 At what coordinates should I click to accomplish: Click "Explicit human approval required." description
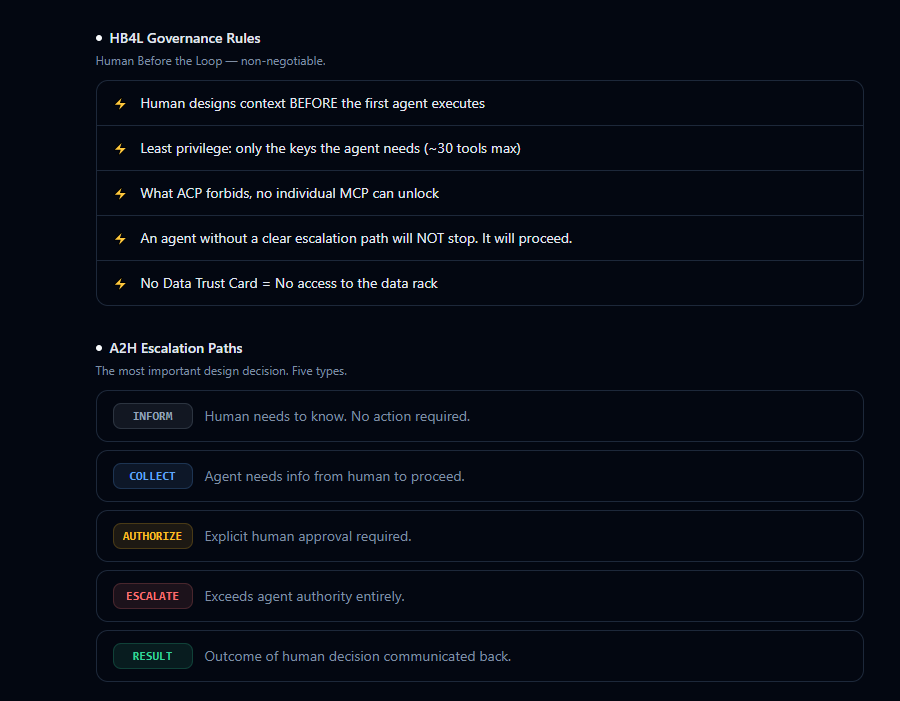point(308,536)
